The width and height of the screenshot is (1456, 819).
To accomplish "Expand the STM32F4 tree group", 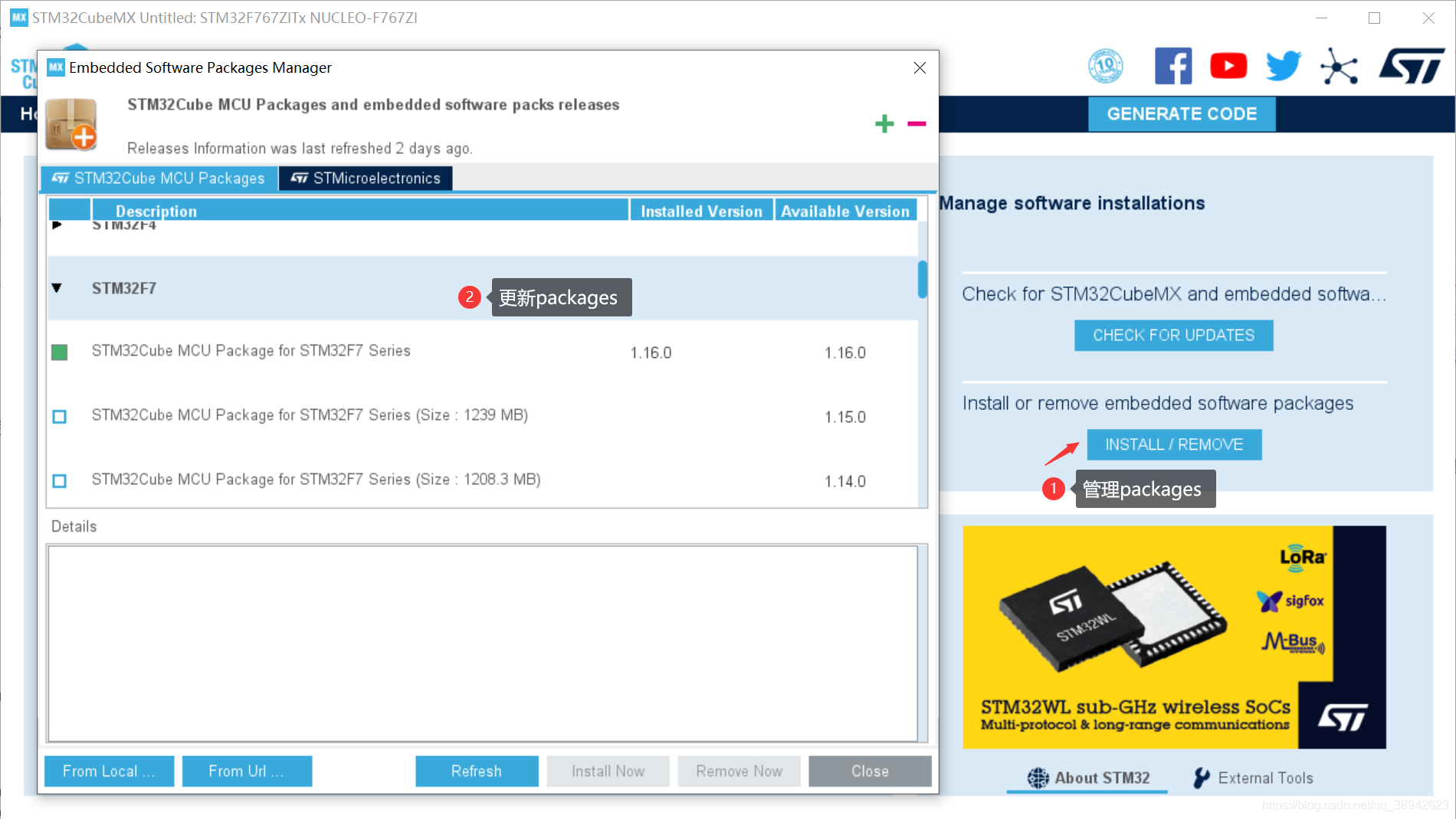I will pyautogui.click(x=57, y=224).
